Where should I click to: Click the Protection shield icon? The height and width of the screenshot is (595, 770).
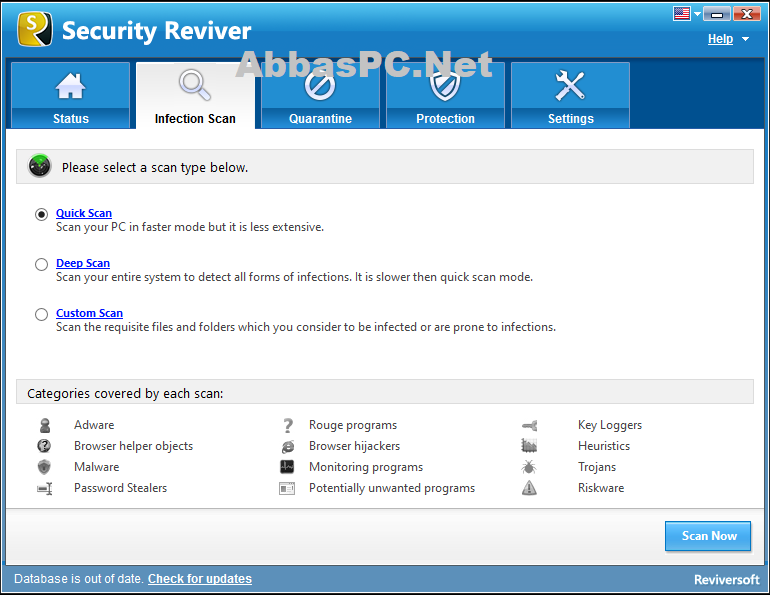(445, 85)
